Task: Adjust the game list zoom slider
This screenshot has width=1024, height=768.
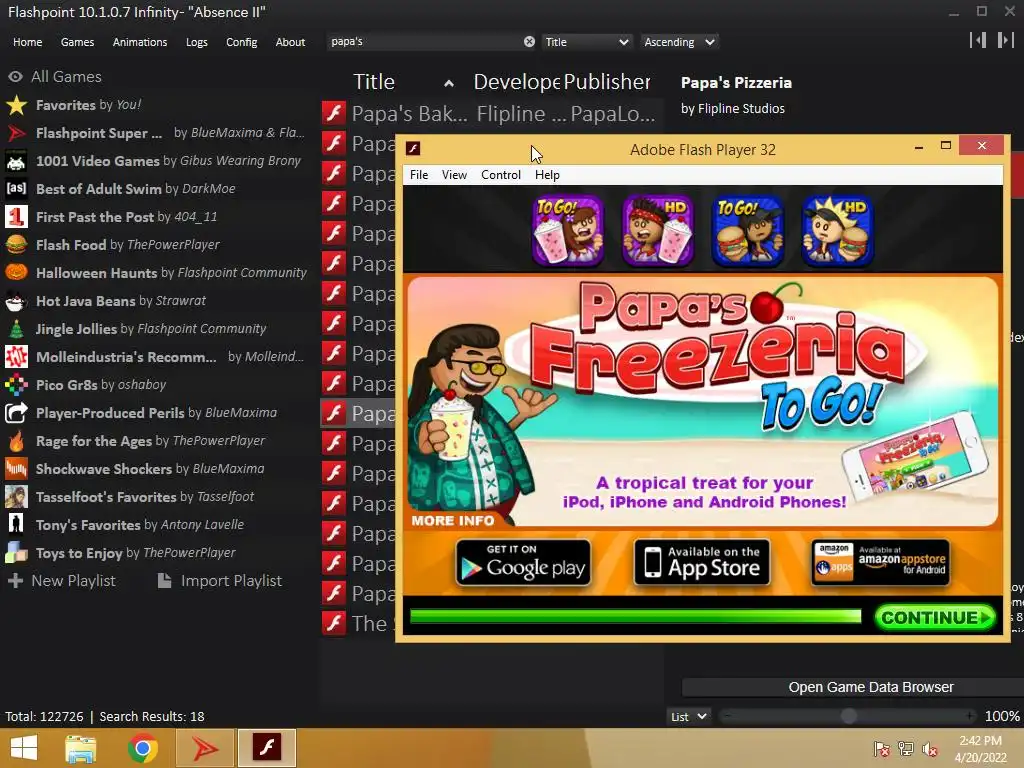Action: tap(848, 716)
